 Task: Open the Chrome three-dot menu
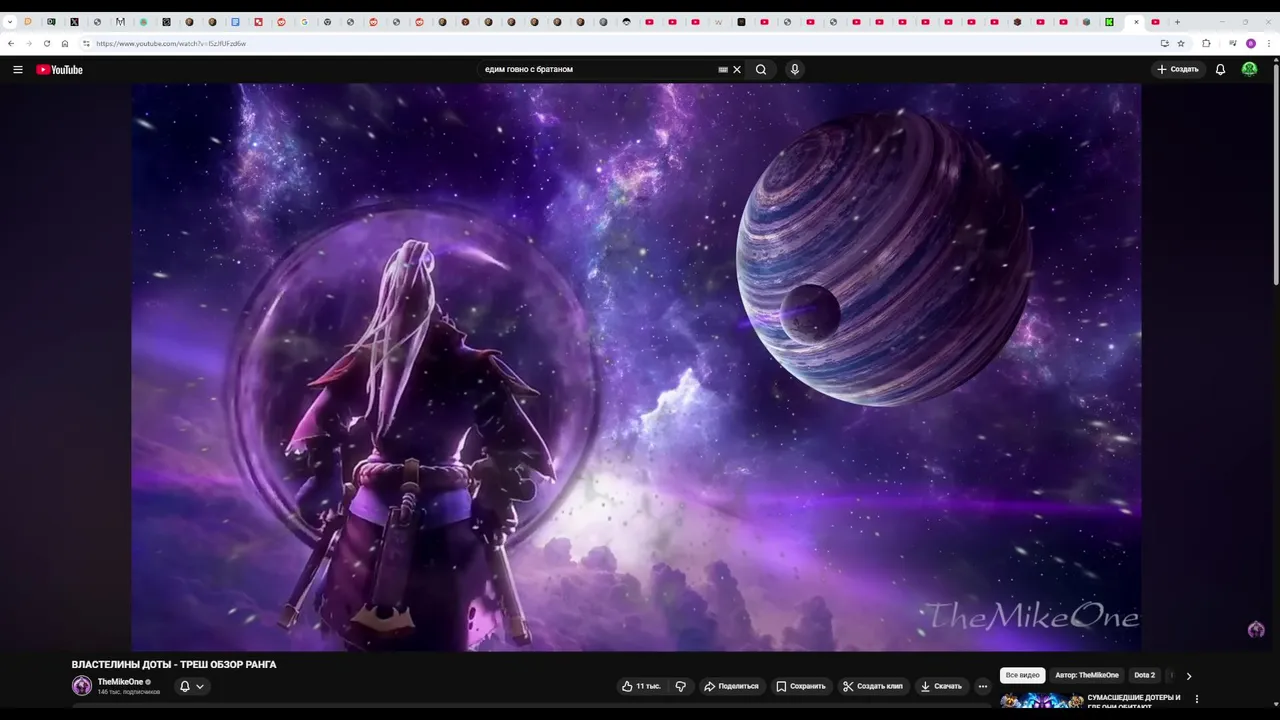pos(1268,43)
